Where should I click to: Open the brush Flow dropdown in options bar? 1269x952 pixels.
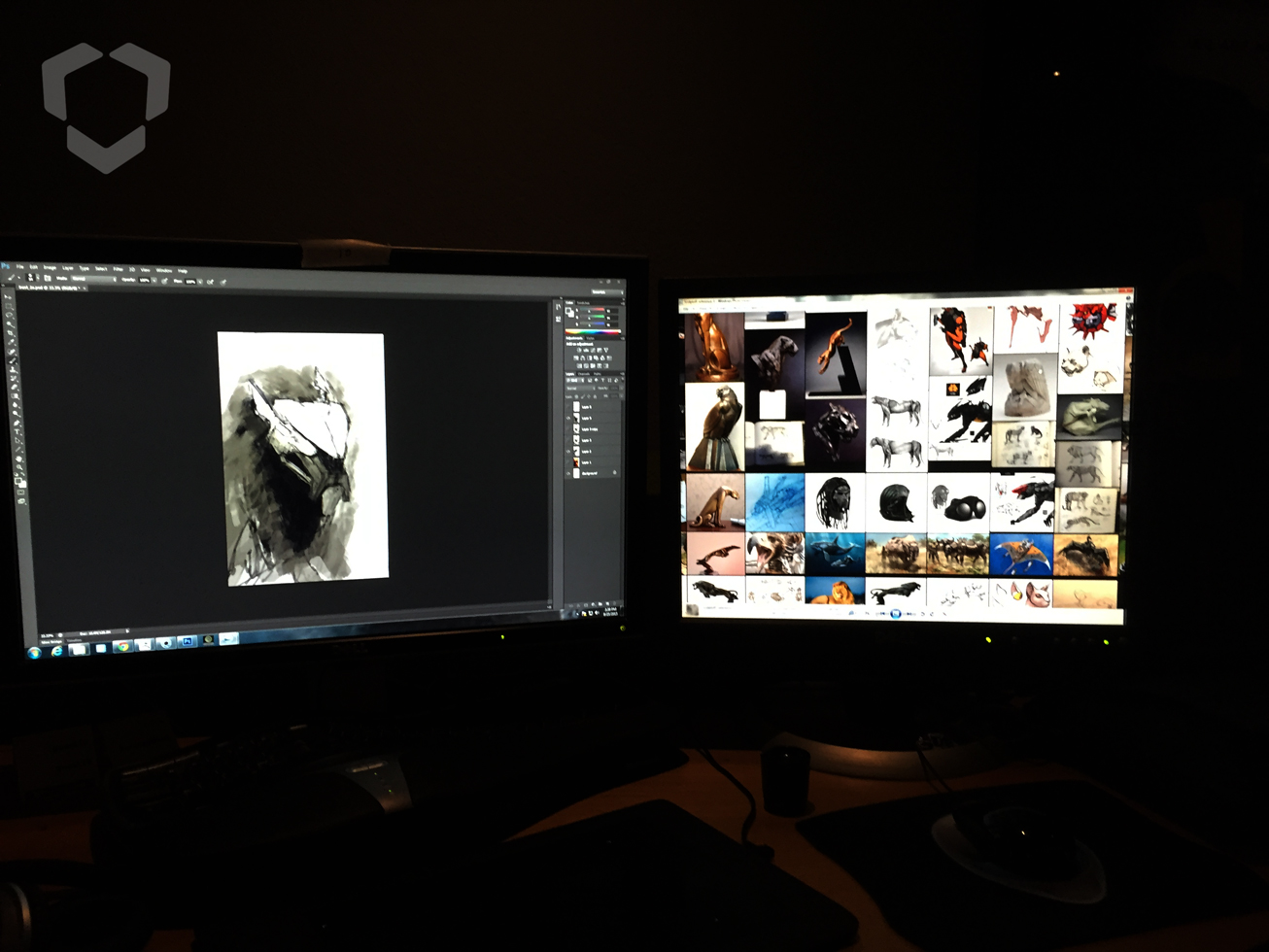tap(200, 282)
